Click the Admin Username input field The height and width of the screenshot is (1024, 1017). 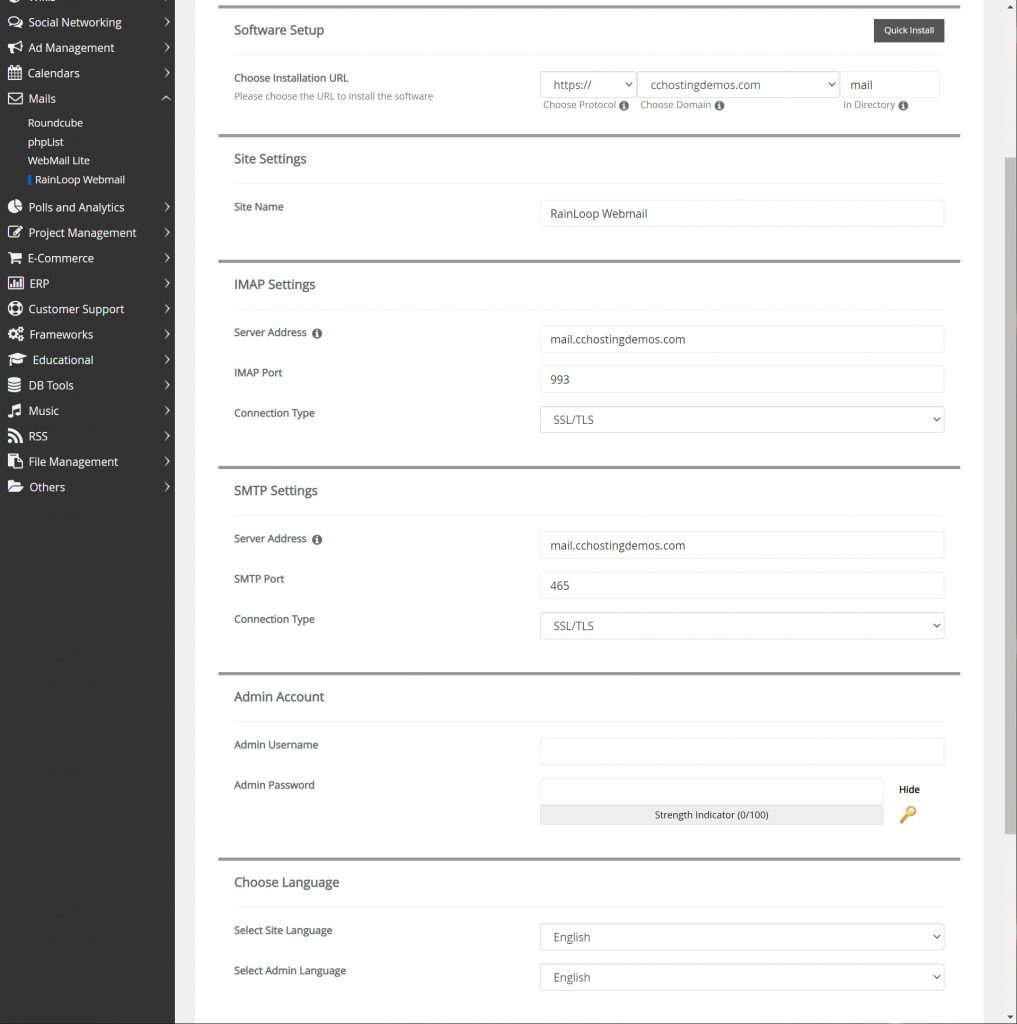click(x=741, y=751)
